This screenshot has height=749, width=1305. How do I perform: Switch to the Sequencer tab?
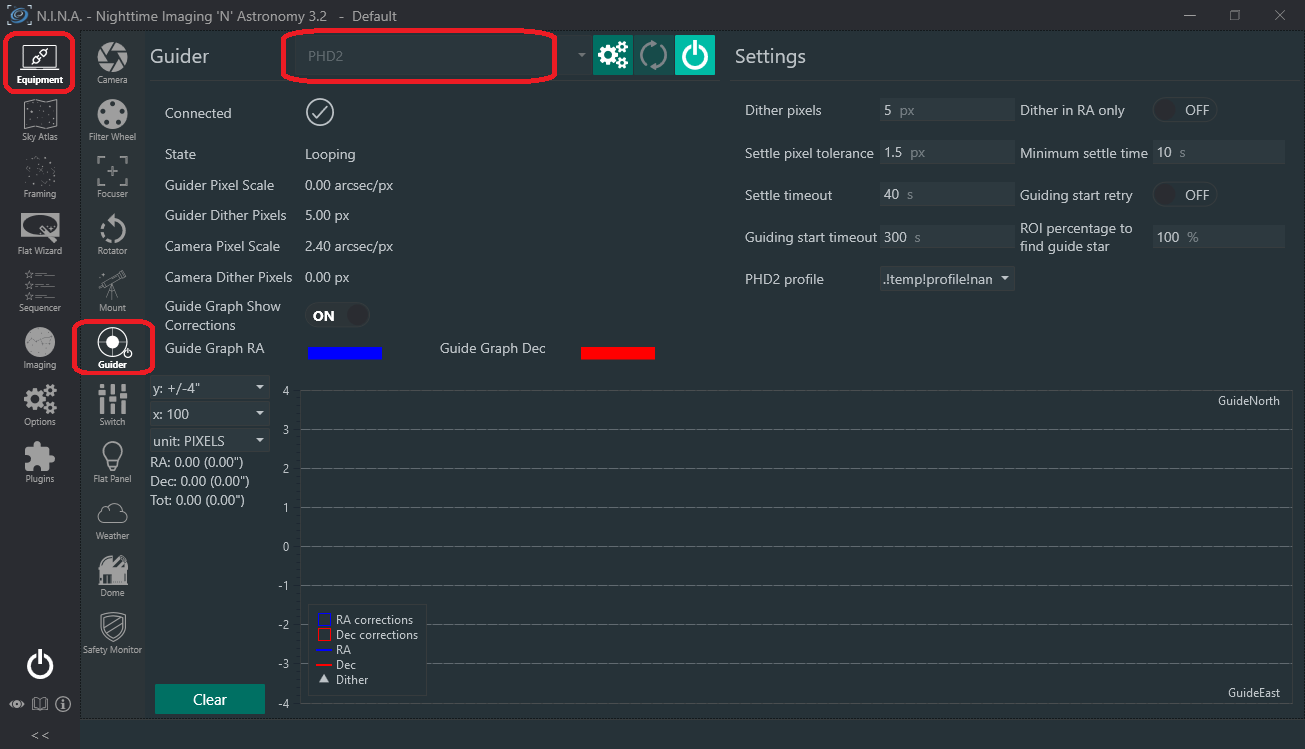point(40,291)
